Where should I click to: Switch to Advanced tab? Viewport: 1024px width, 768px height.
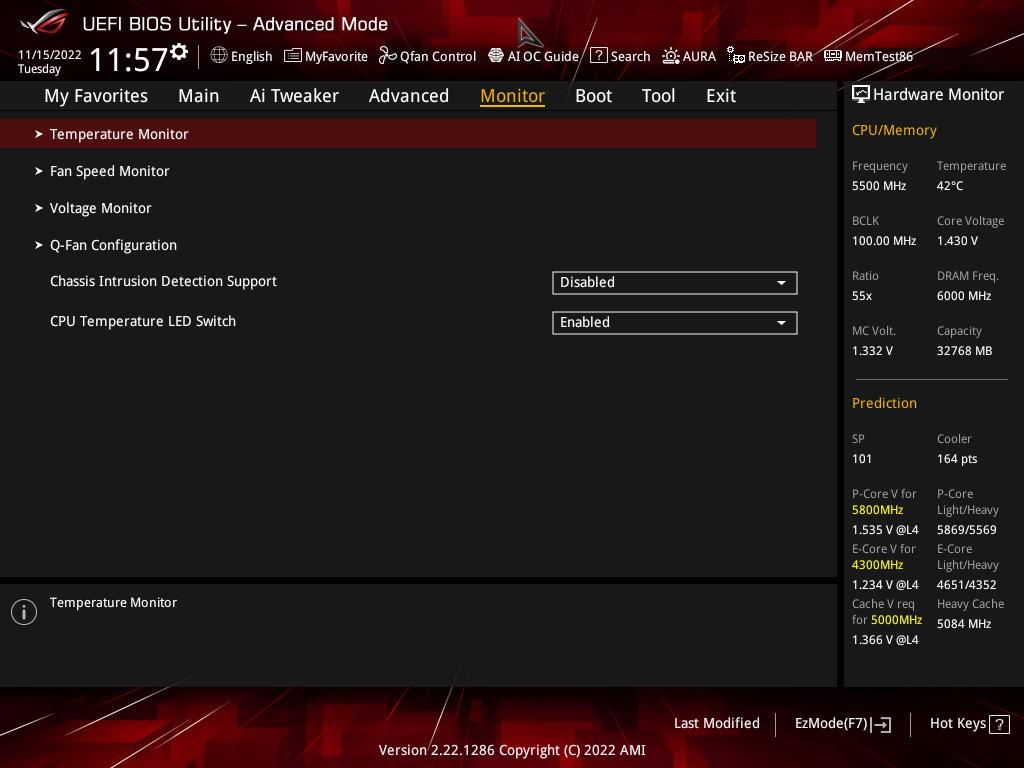pyautogui.click(x=409, y=96)
